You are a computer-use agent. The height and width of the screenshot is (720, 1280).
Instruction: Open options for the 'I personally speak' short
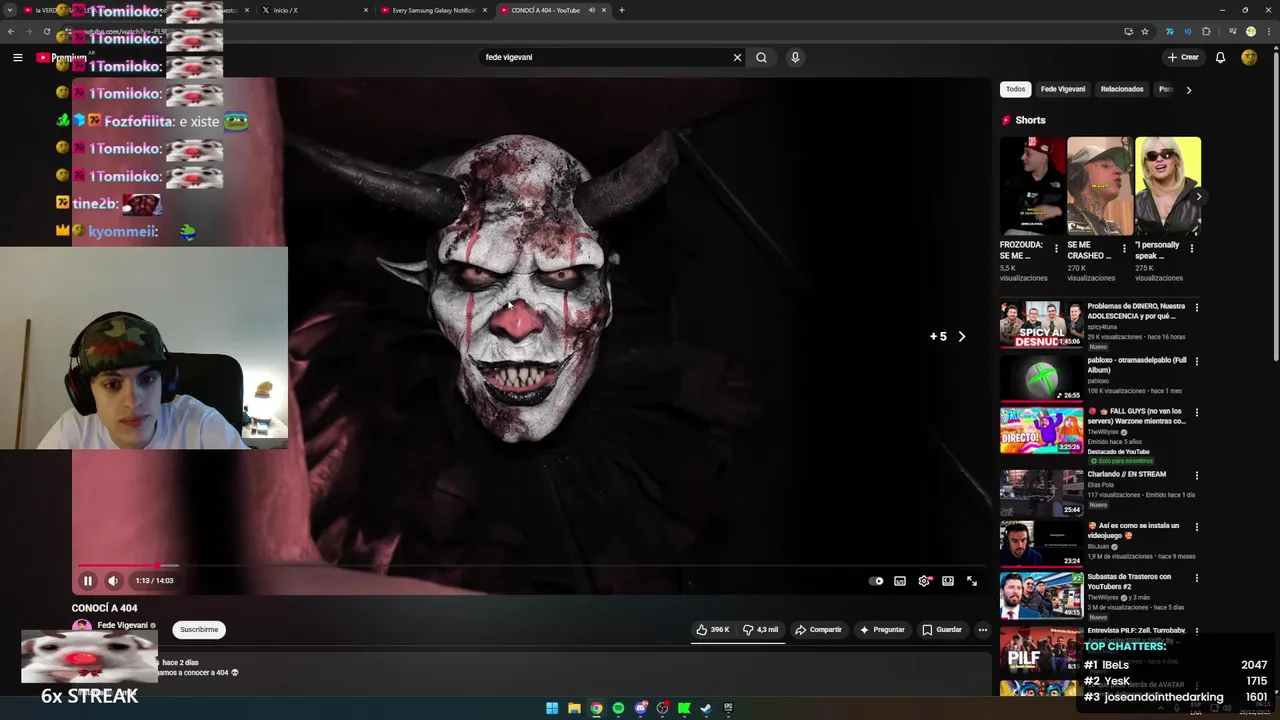pyautogui.click(x=1191, y=248)
